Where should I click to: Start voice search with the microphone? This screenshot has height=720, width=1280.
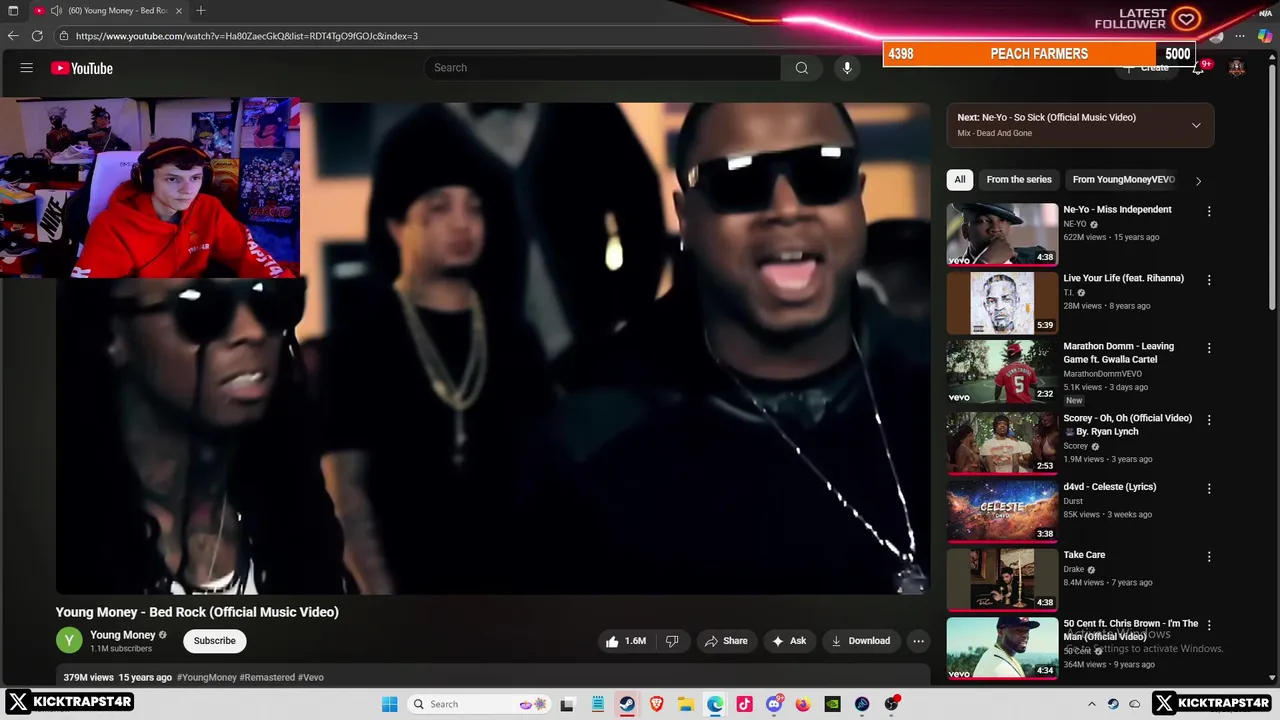[x=847, y=68]
